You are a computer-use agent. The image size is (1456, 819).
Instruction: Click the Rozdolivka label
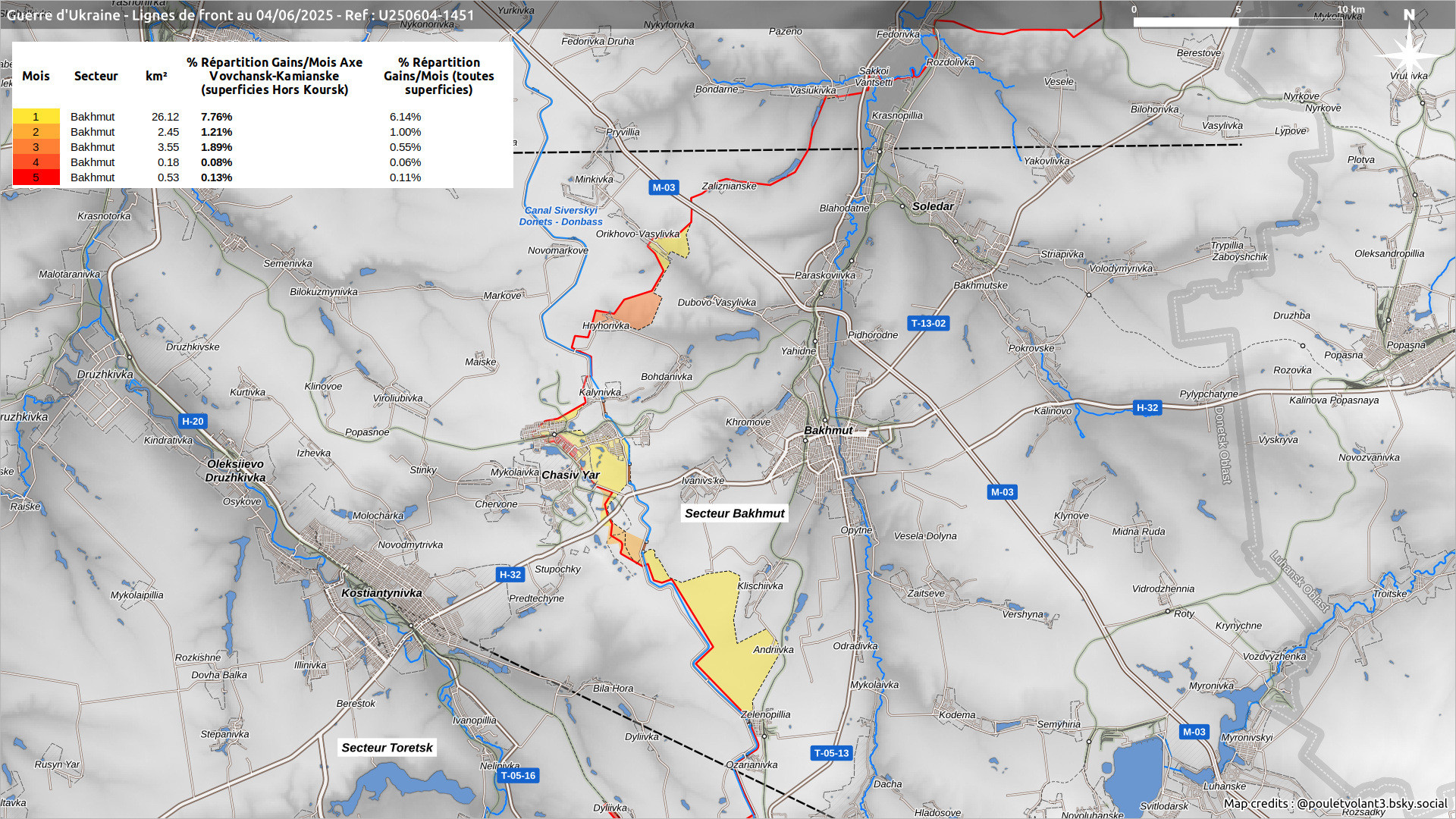[950, 62]
